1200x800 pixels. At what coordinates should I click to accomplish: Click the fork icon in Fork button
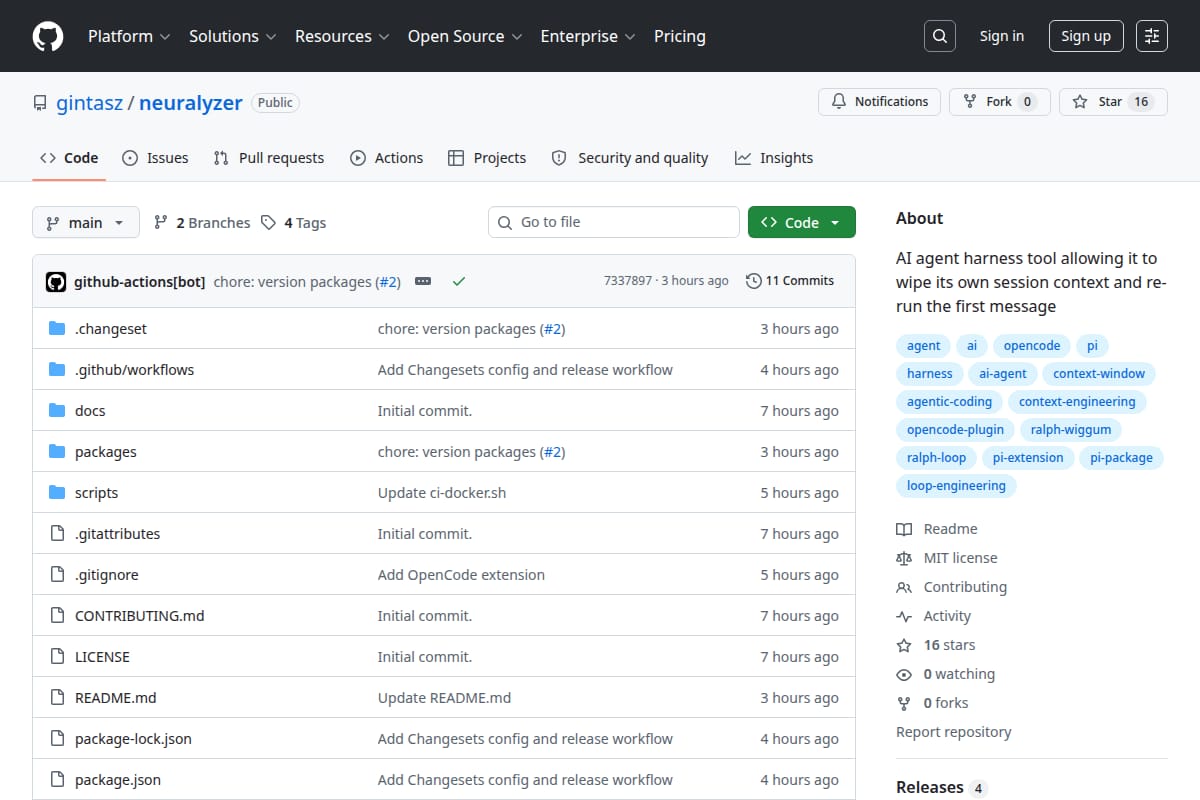[x=969, y=101]
